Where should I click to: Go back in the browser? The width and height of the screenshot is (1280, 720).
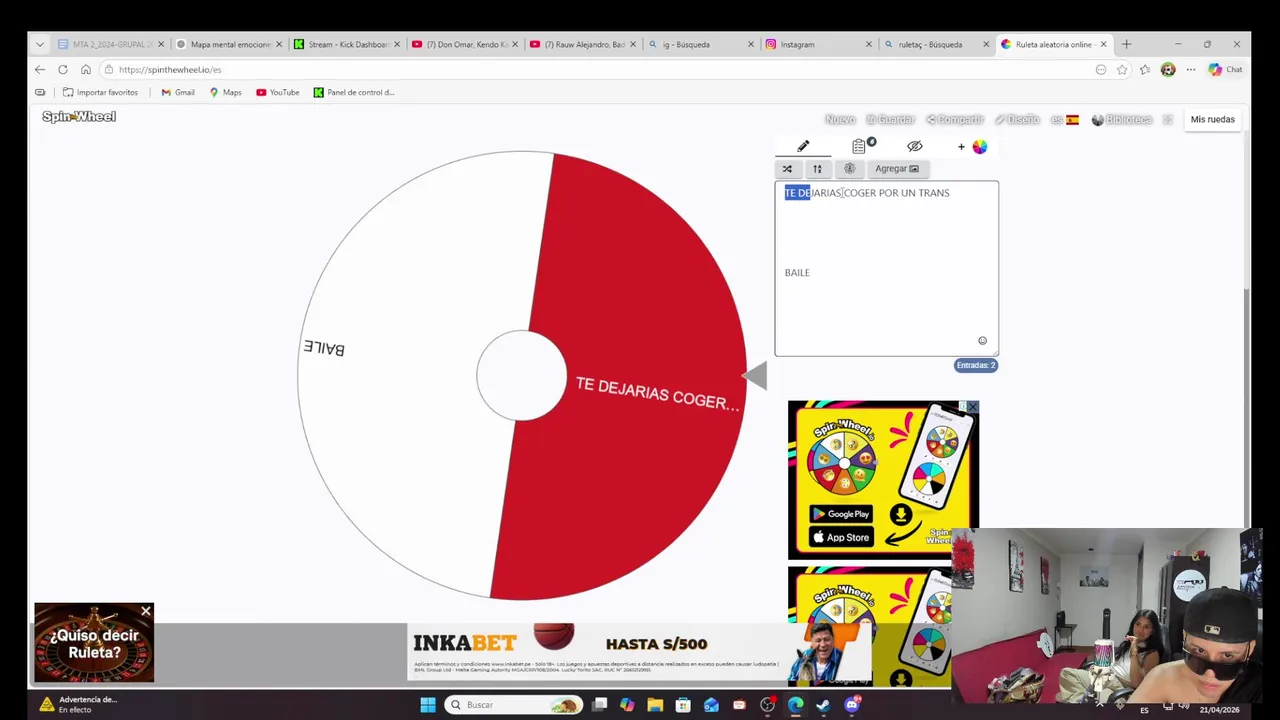click(x=39, y=69)
